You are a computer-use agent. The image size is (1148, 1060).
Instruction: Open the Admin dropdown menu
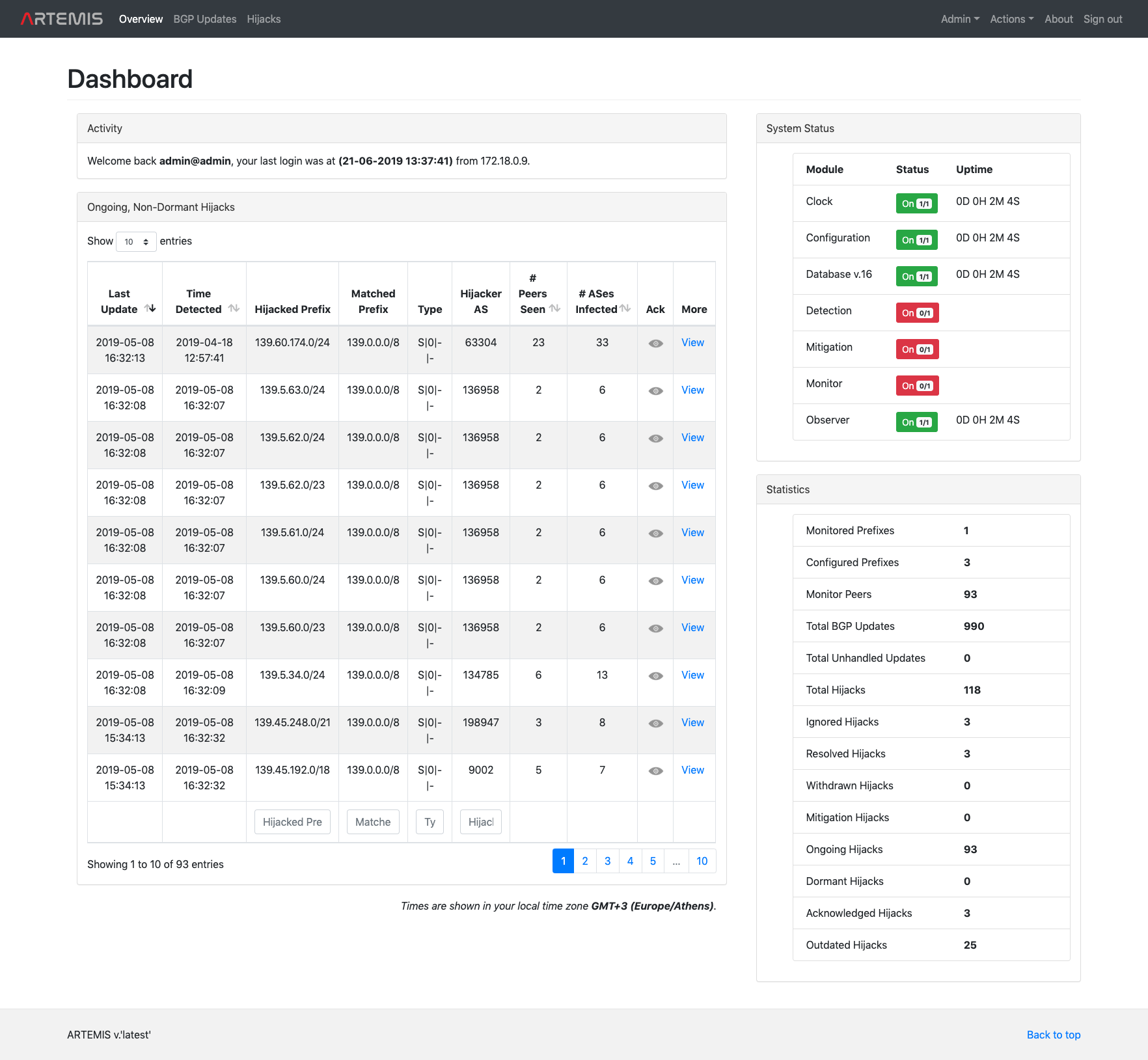[959, 19]
